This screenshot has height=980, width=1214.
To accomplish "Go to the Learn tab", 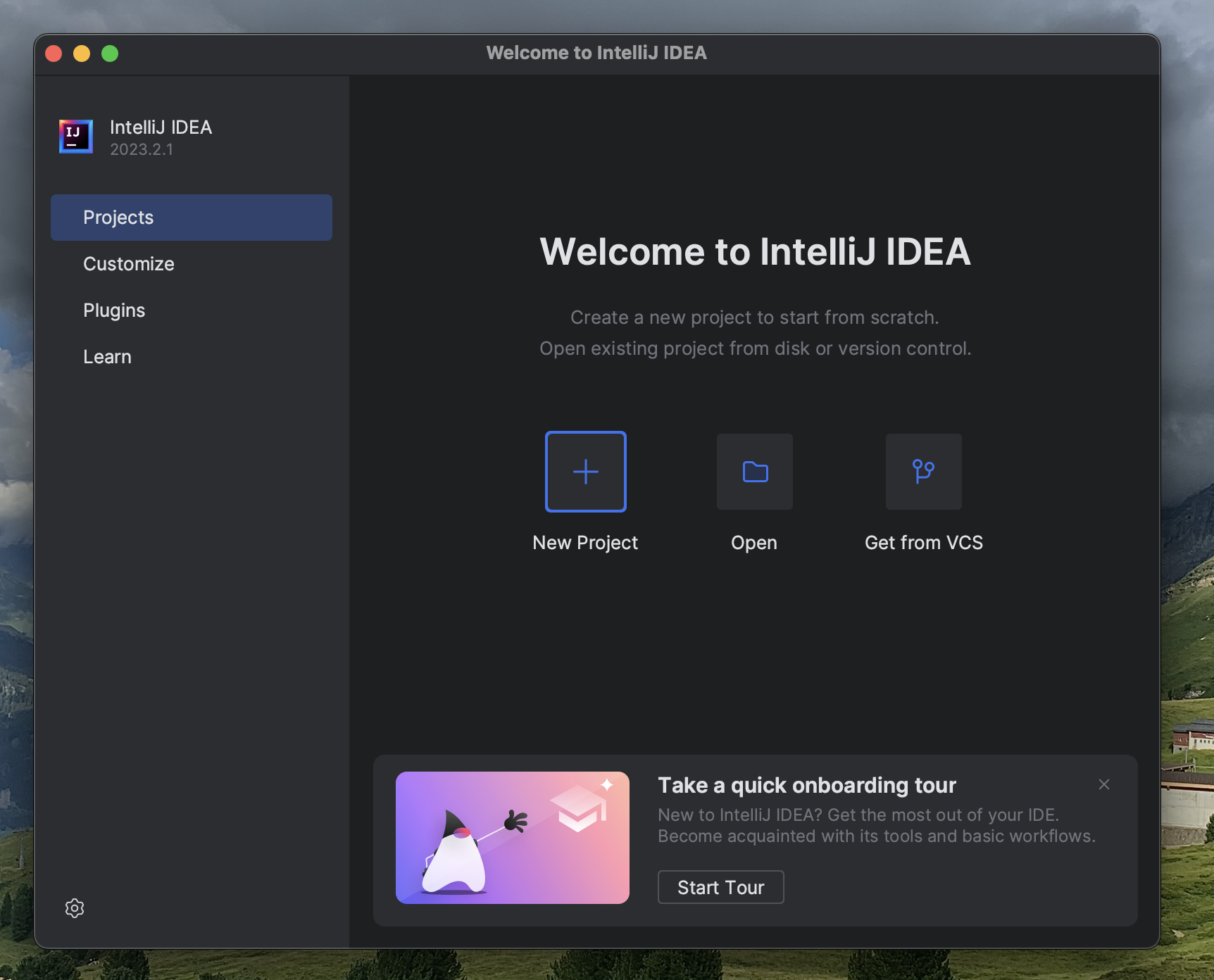I will [192, 357].
